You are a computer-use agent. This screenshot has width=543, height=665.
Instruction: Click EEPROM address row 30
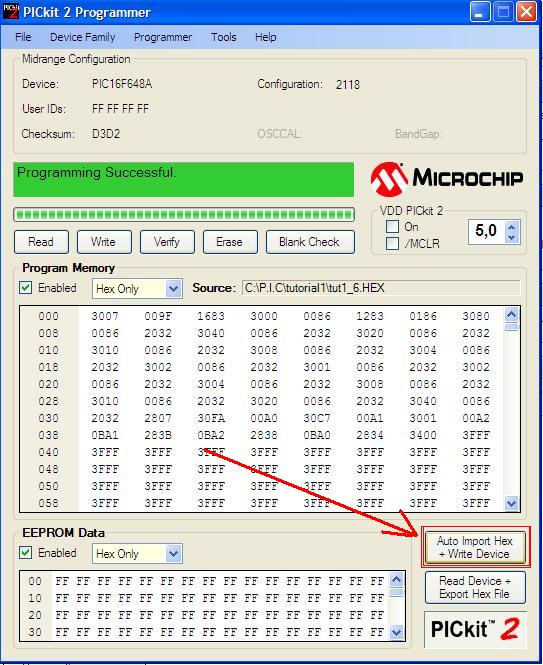click(x=35, y=632)
